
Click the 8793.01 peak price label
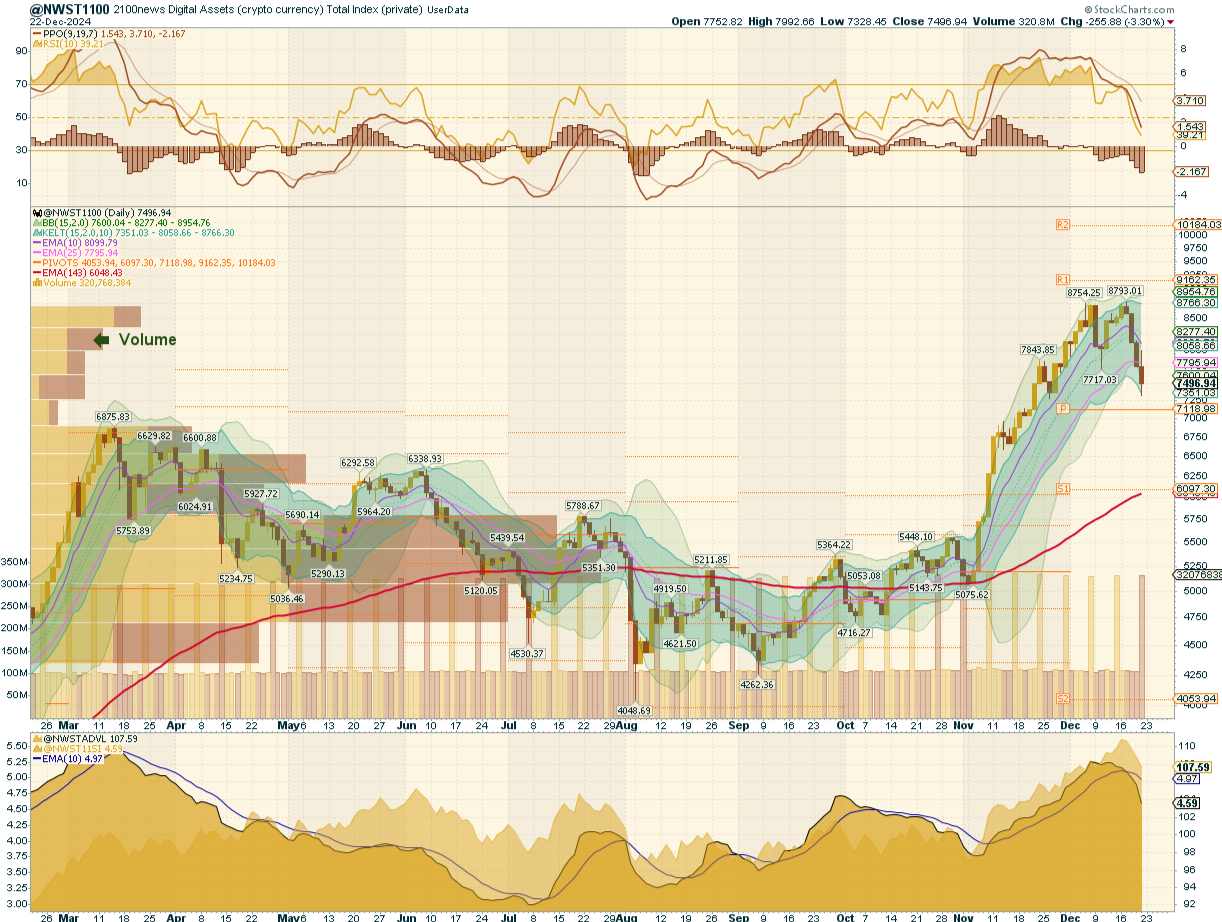click(1124, 291)
